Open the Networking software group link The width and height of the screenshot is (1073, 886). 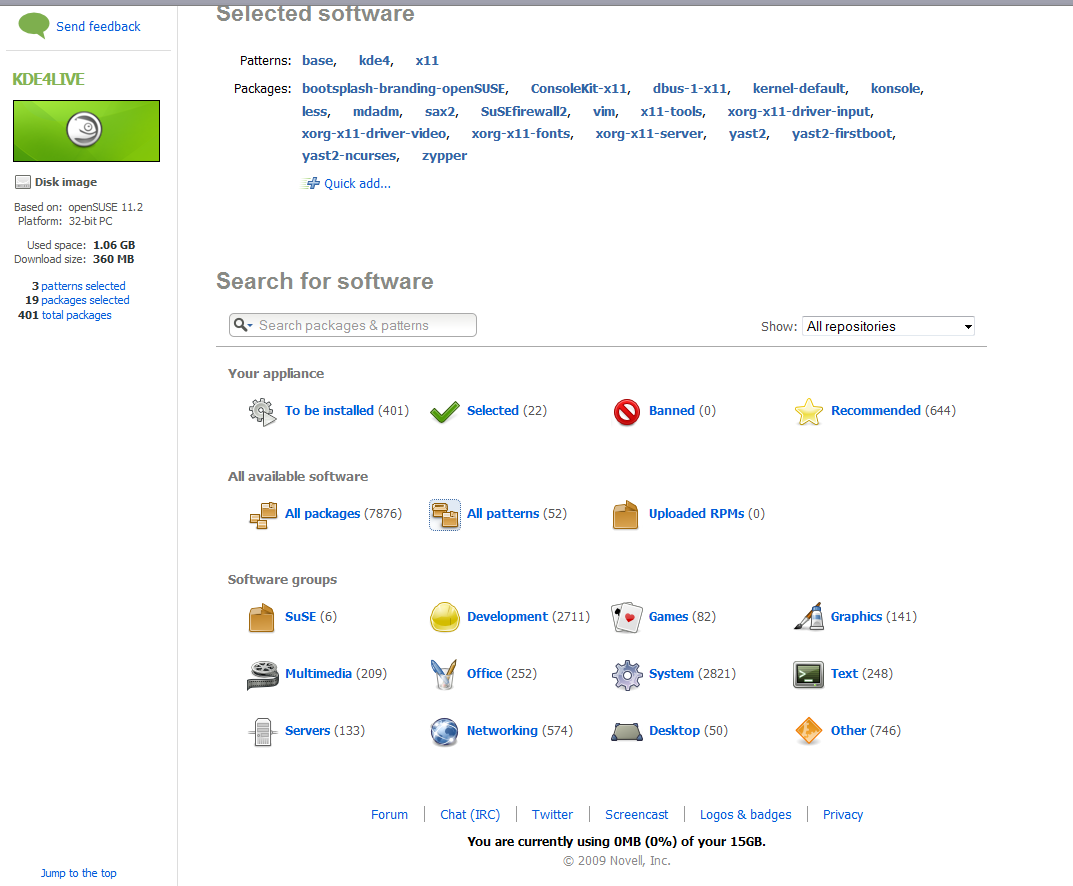[502, 731]
